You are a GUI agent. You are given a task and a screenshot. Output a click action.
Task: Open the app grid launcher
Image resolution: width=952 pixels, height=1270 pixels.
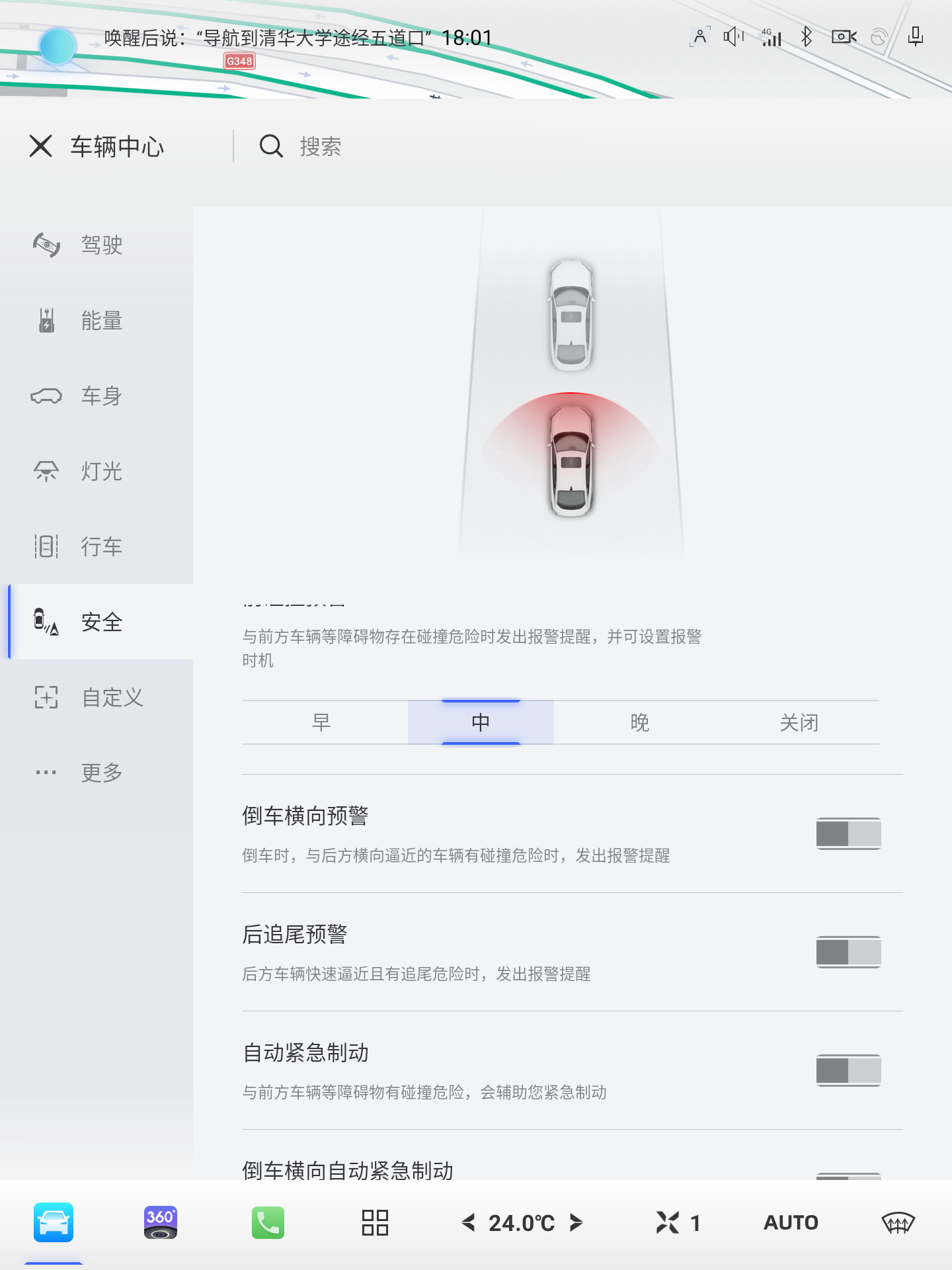(375, 1222)
